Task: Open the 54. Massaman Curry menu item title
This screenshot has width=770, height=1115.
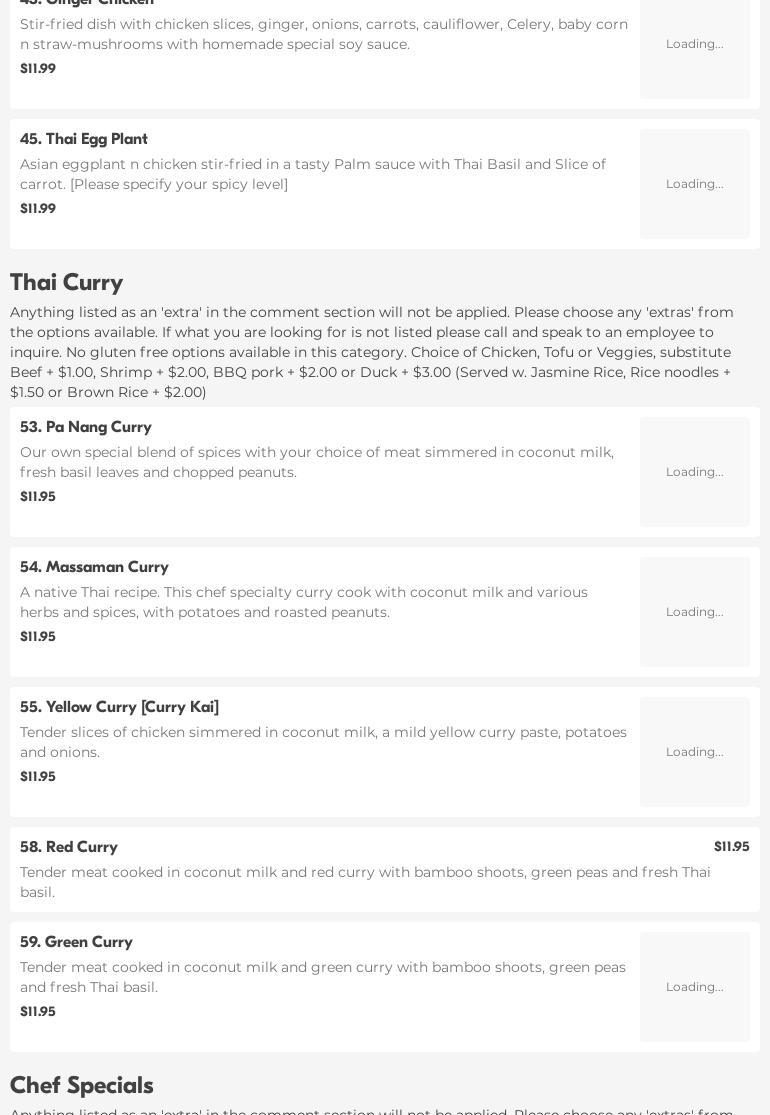Action: [x=94, y=567]
